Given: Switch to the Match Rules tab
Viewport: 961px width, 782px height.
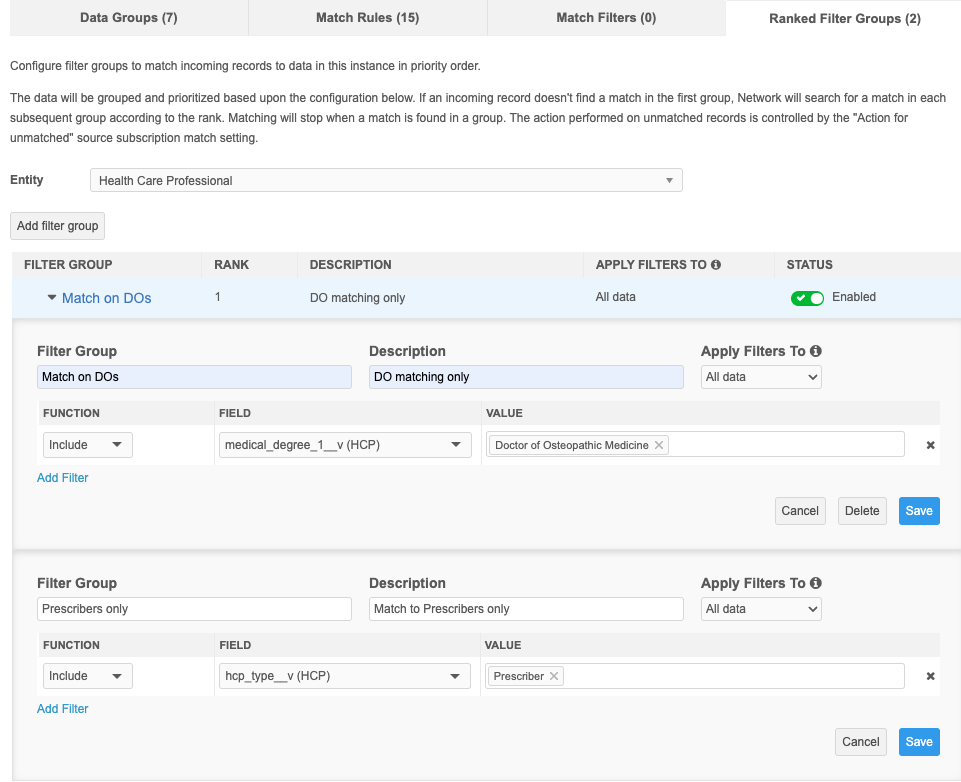Looking at the screenshot, I should (367, 18).
